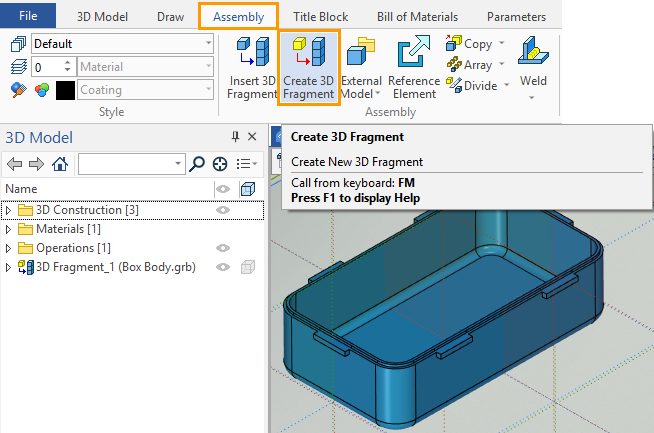Expand 3D Fragment_1 (Box Body.grb) node
The height and width of the screenshot is (433, 654).
tap(10, 267)
